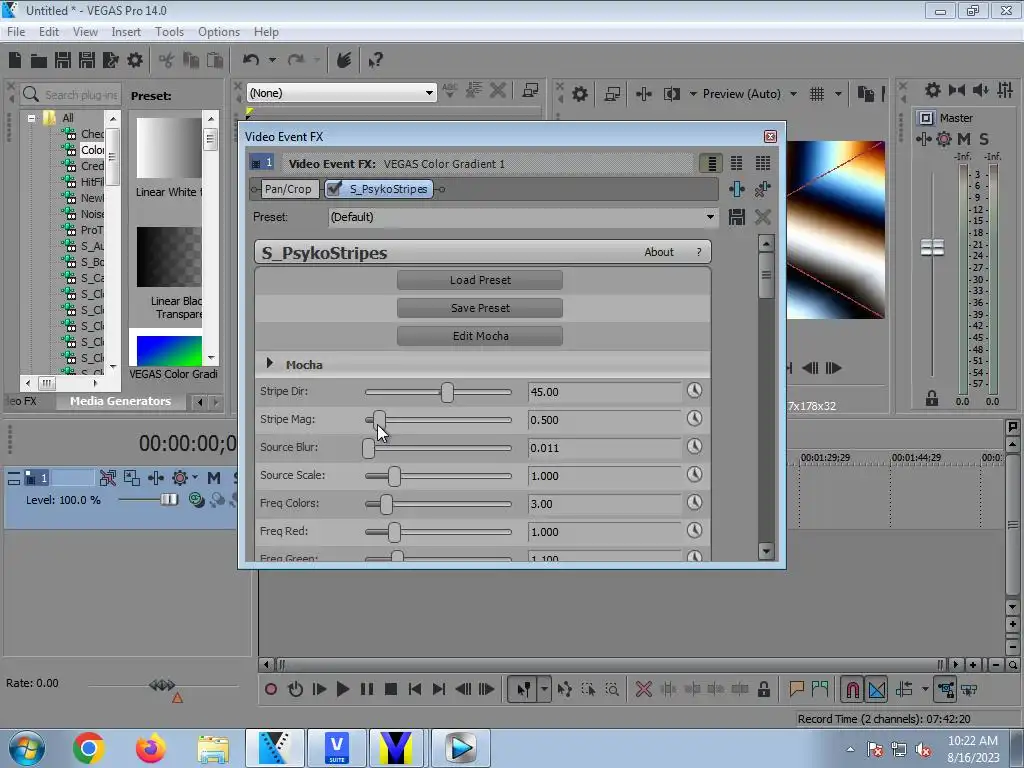Click the Undo arrow icon
1024x768 pixels.
click(251, 60)
